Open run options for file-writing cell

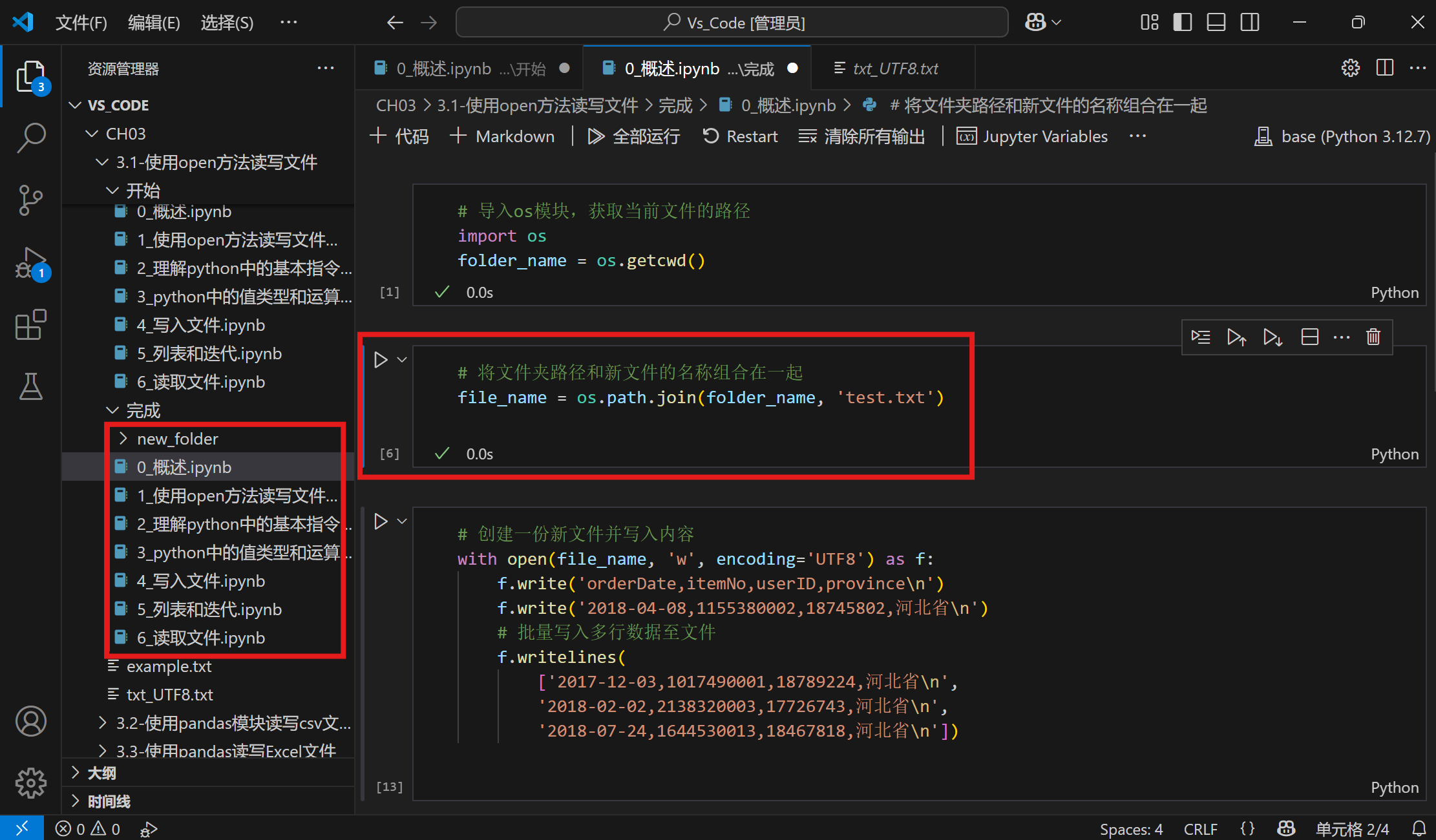coord(402,521)
